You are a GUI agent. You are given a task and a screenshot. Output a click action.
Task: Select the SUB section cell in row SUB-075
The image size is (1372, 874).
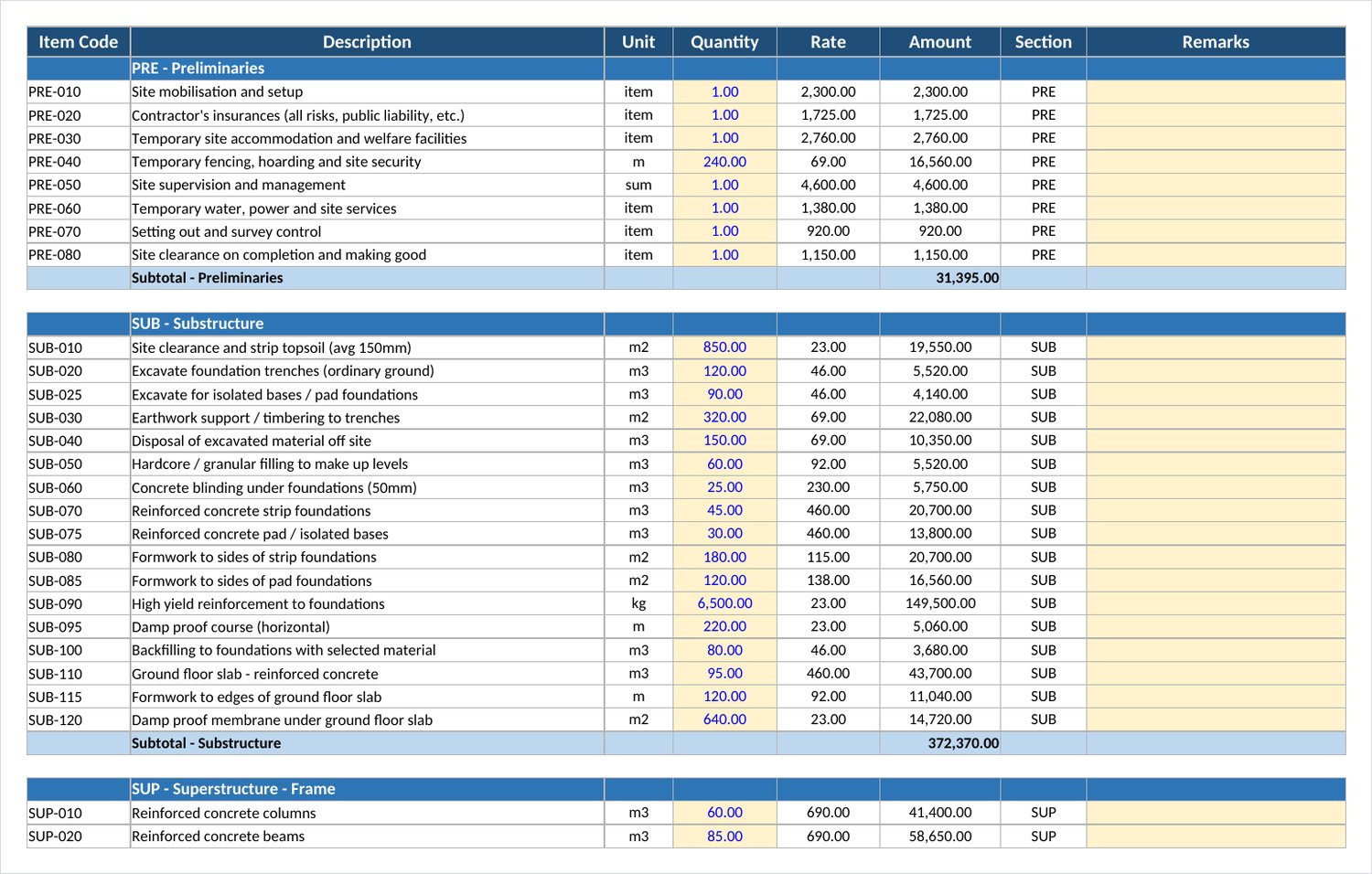point(1044,534)
